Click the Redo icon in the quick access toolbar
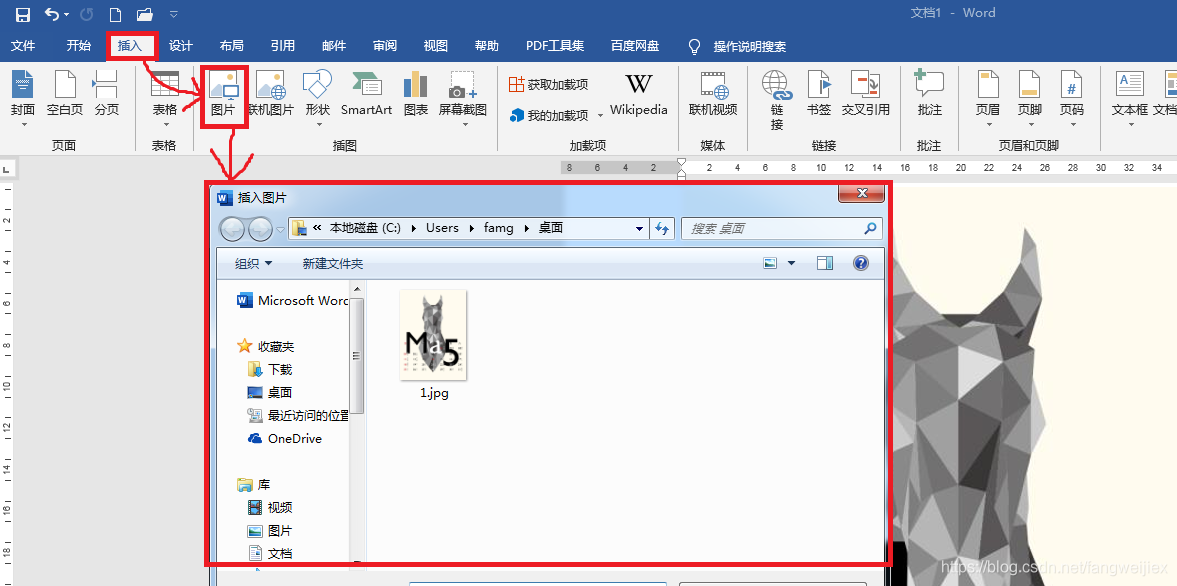This screenshot has width=1177, height=586. [86, 14]
